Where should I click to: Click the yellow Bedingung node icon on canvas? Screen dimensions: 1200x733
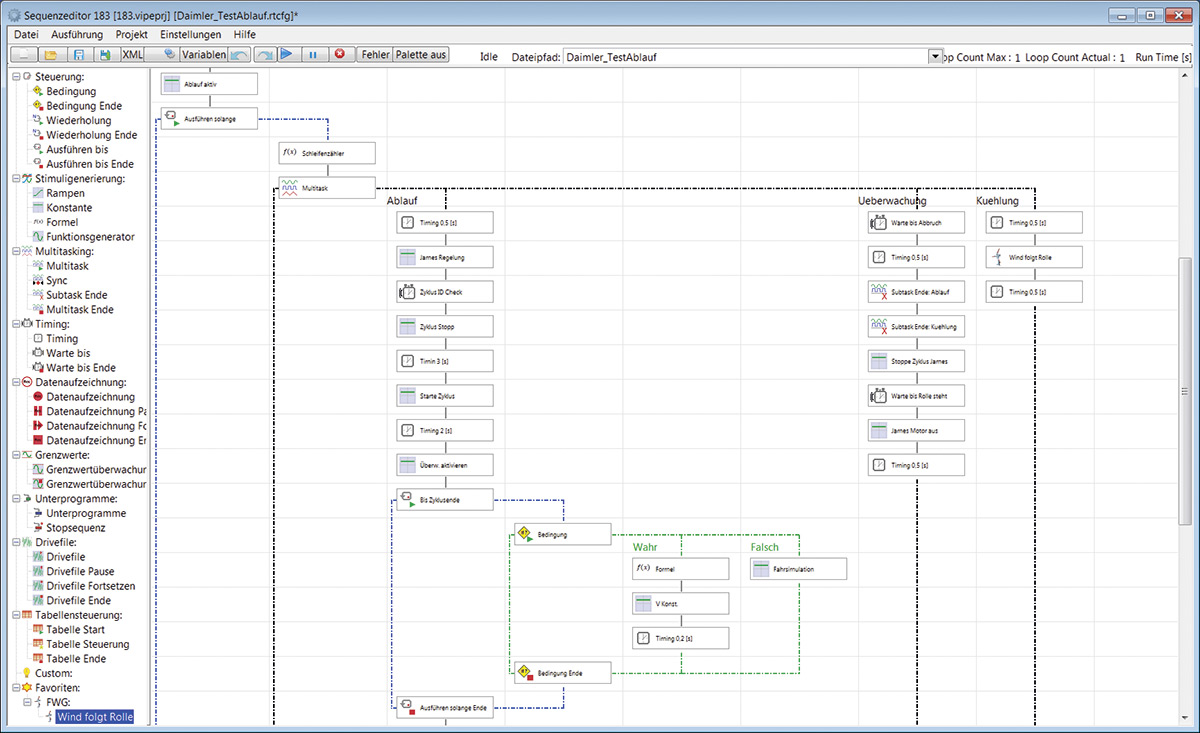[524, 534]
